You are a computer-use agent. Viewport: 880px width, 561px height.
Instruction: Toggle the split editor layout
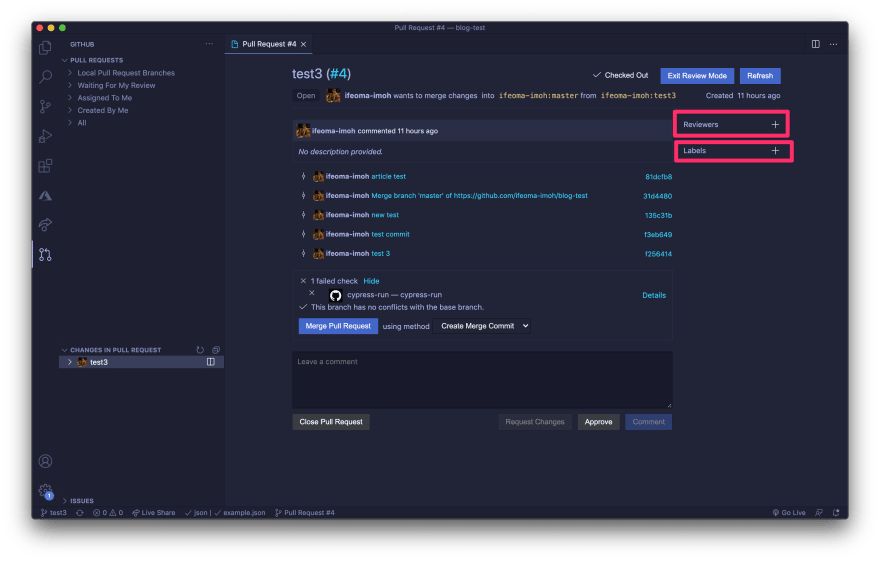tap(816, 44)
